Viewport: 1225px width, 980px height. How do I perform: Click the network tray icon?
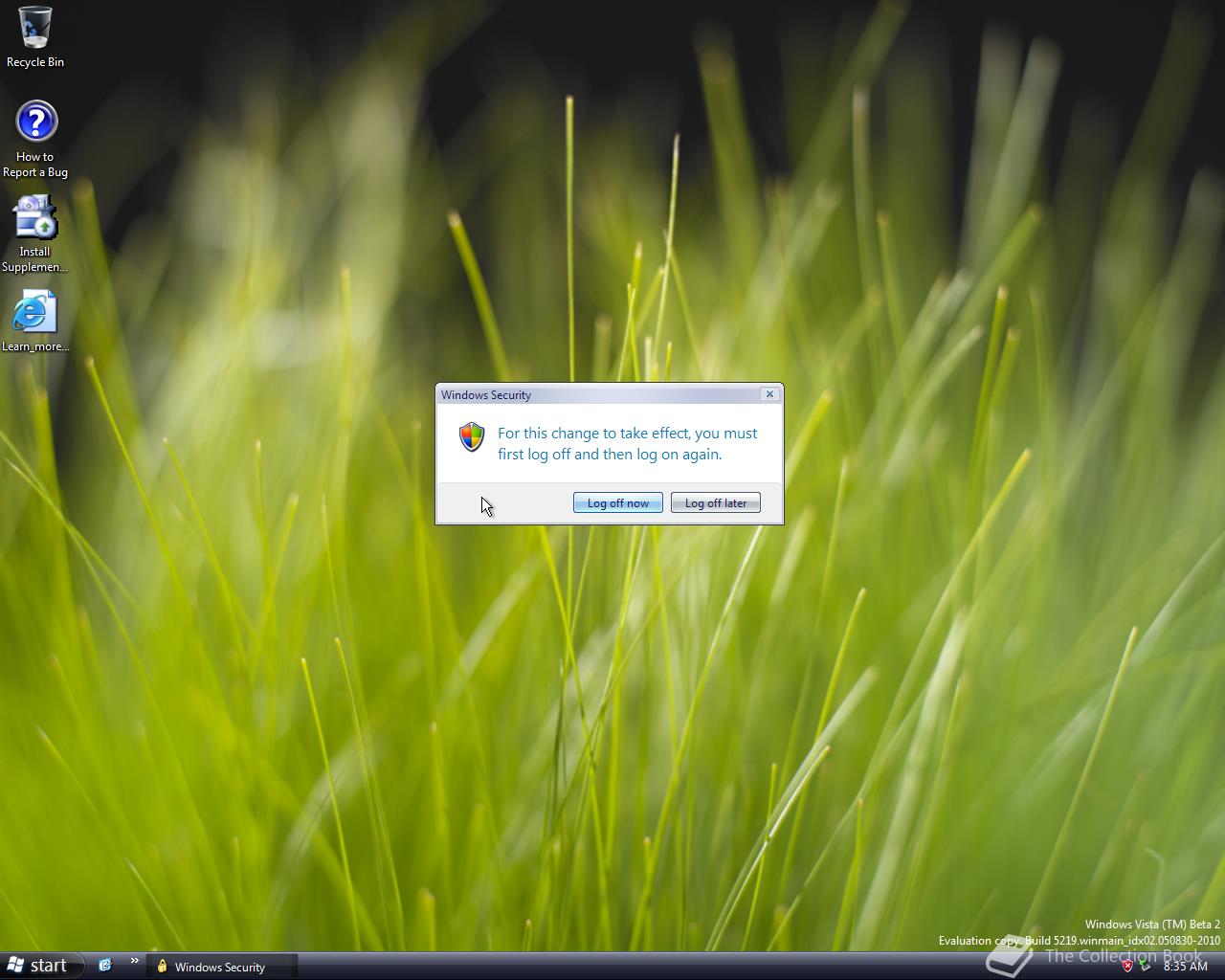pos(1145,967)
